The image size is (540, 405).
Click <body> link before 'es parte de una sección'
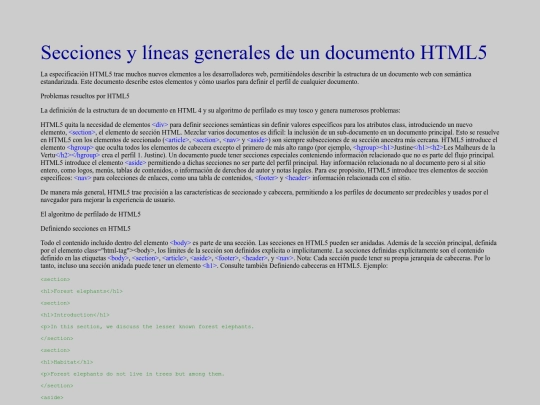tap(180, 243)
